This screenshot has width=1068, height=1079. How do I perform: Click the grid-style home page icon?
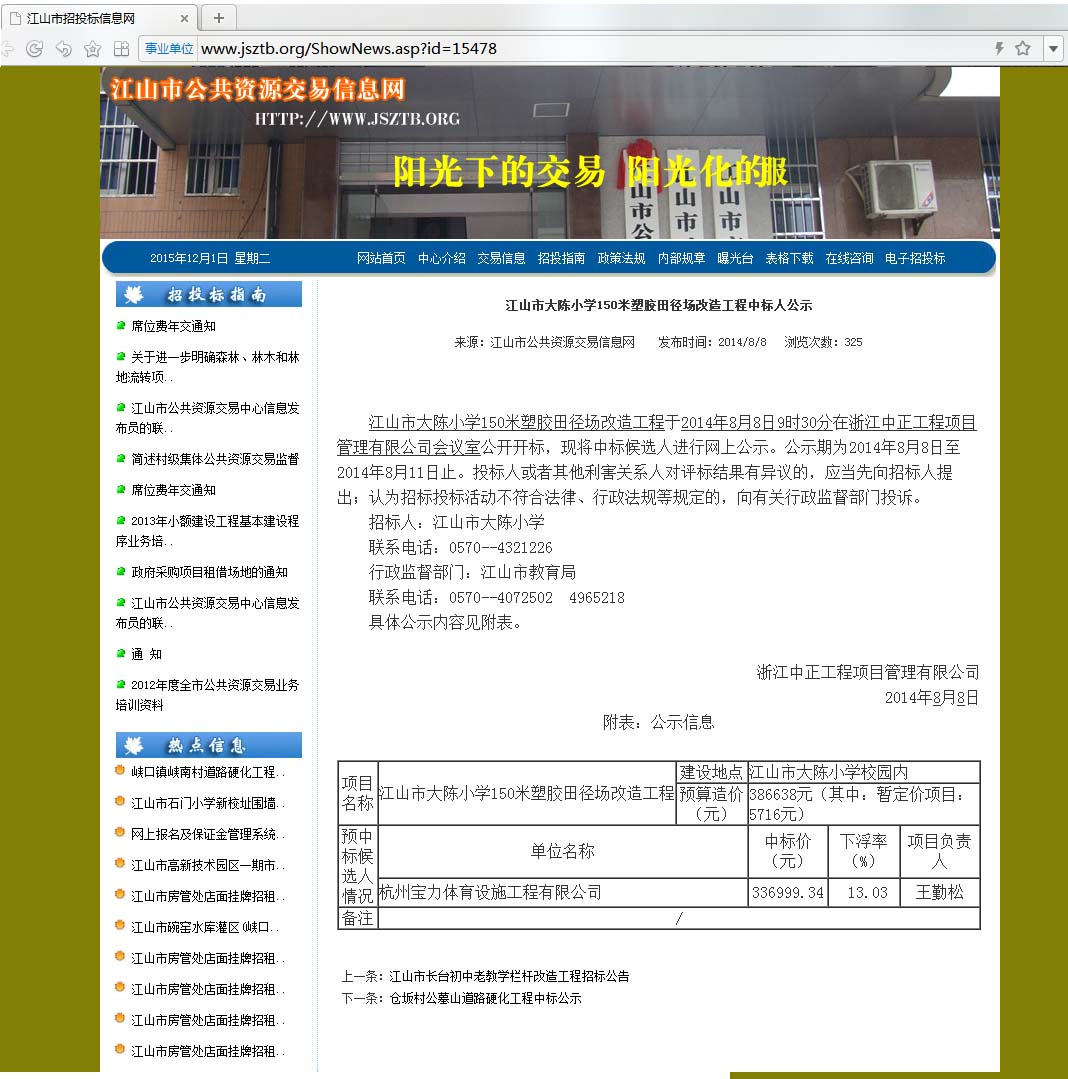tap(121, 48)
